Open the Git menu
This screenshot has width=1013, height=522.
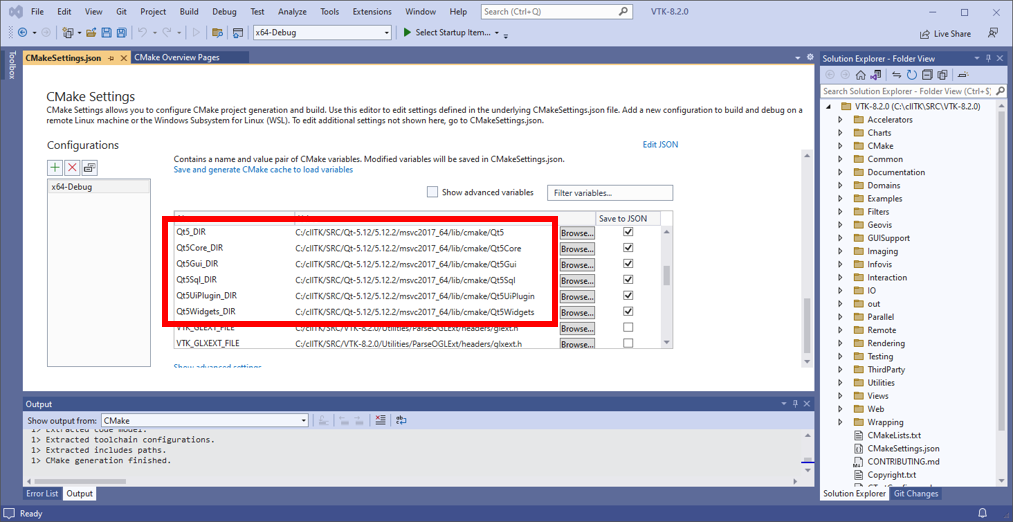[x=121, y=12]
